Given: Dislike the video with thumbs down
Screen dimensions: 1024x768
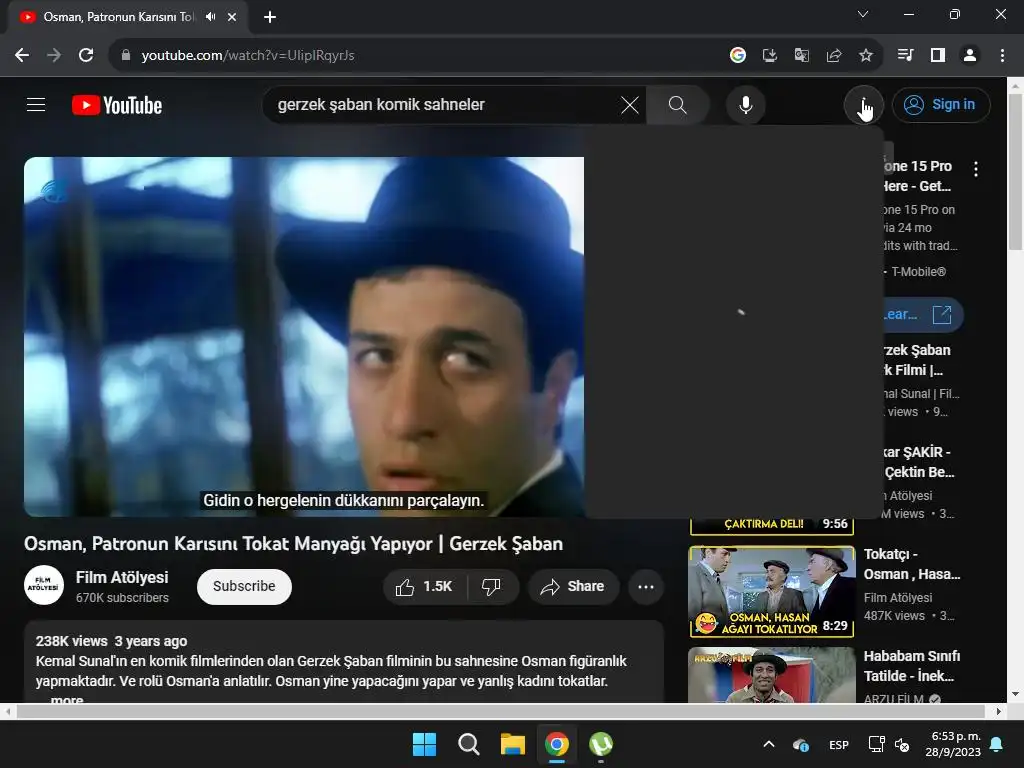Looking at the screenshot, I should pyautogui.click(x=492, y=586).
